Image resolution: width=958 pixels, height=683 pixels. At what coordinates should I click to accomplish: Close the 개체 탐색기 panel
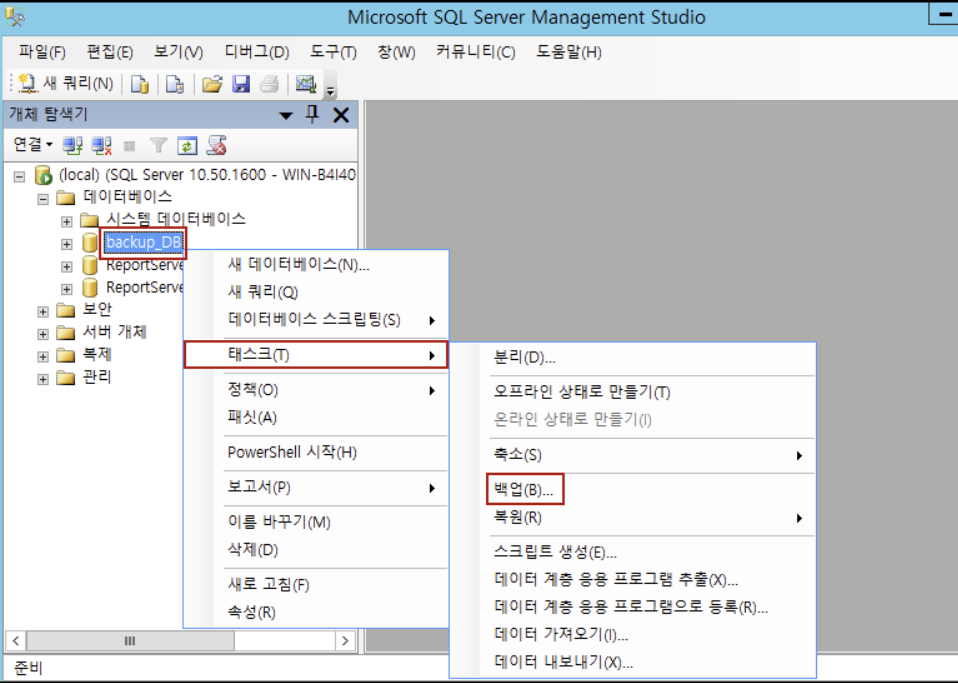[x=341, y=114]
